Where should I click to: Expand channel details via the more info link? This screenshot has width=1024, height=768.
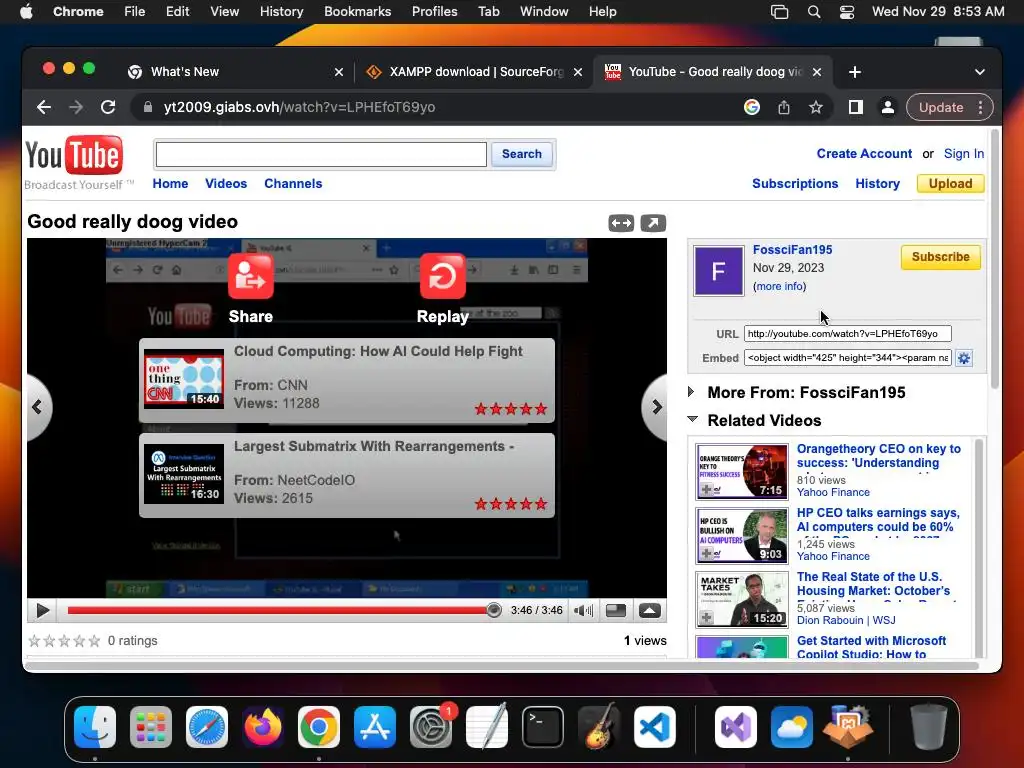tap(780, 286)
